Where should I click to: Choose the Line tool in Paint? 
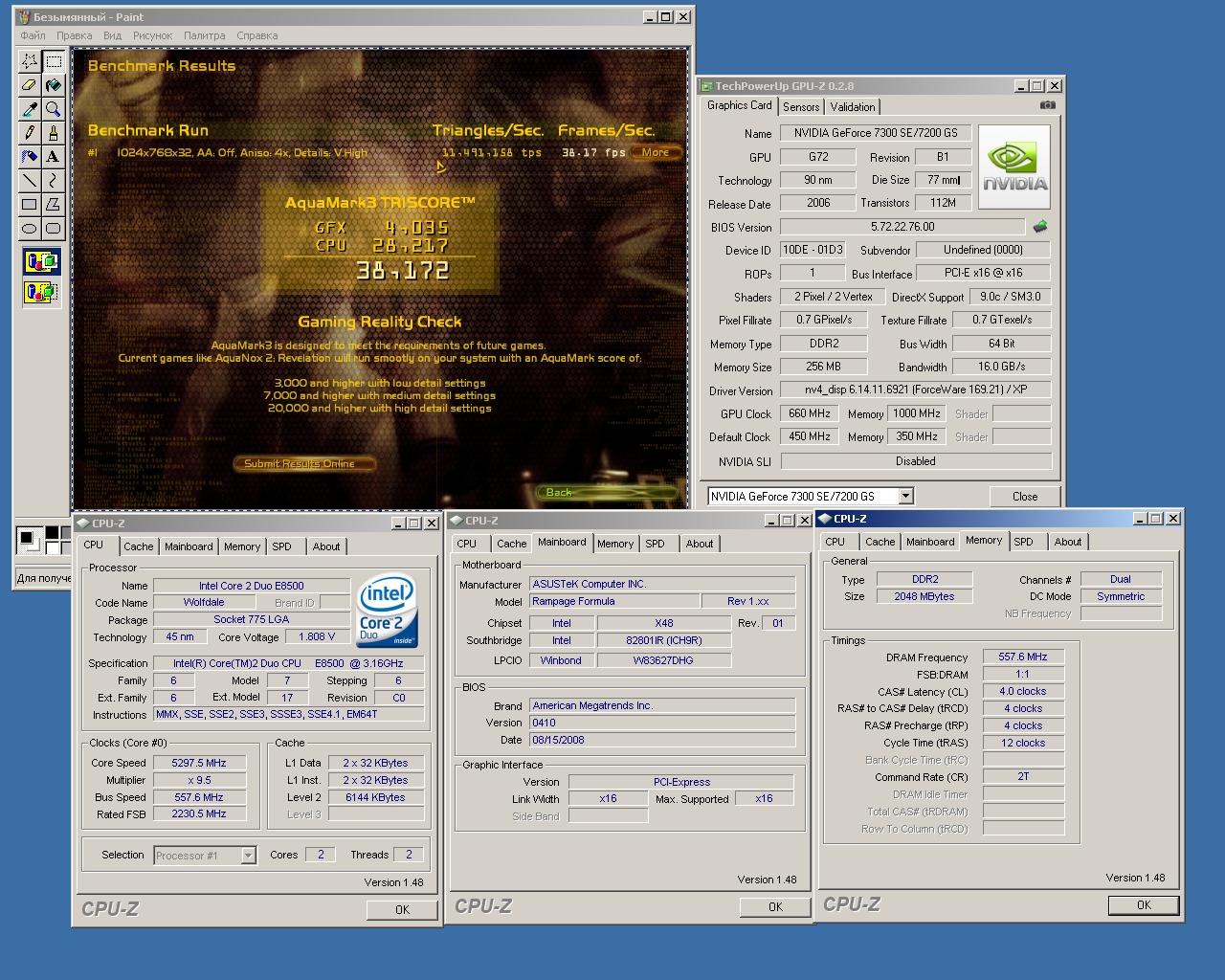tap(30, 181)
